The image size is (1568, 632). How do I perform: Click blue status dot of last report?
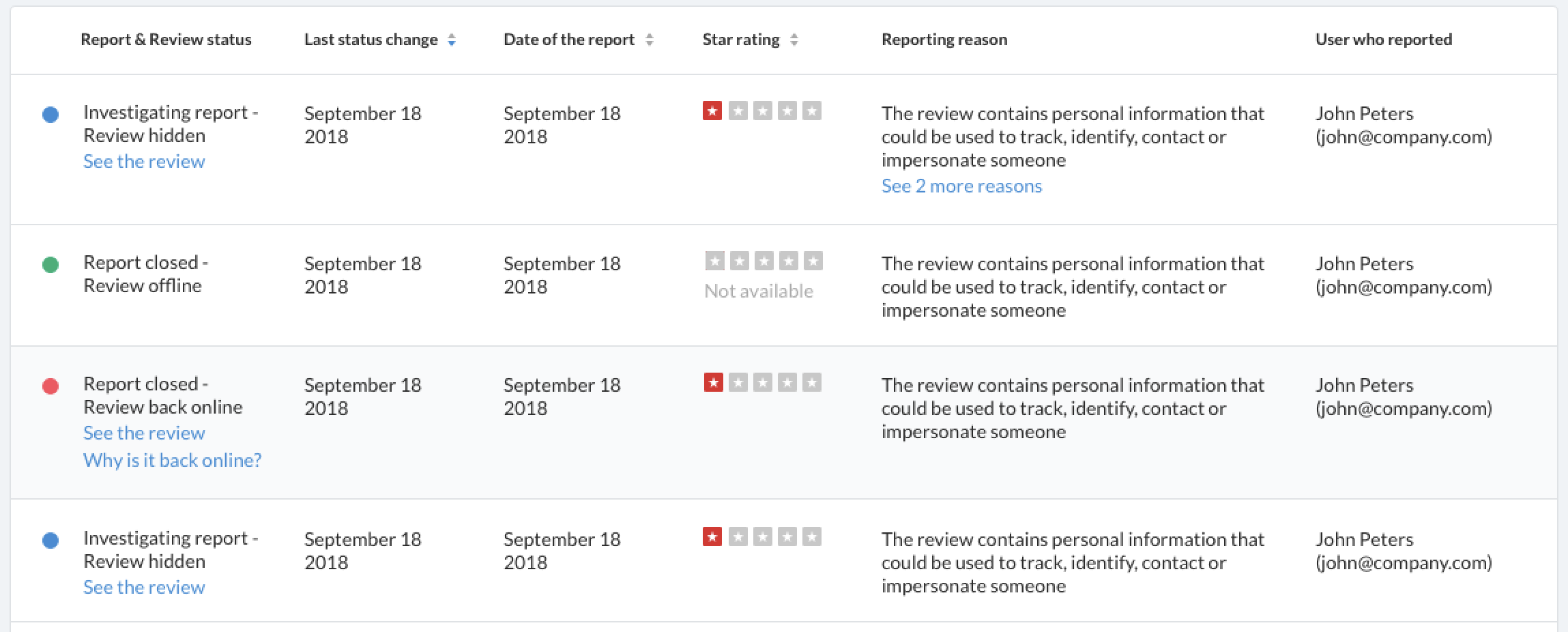(50, 541)
